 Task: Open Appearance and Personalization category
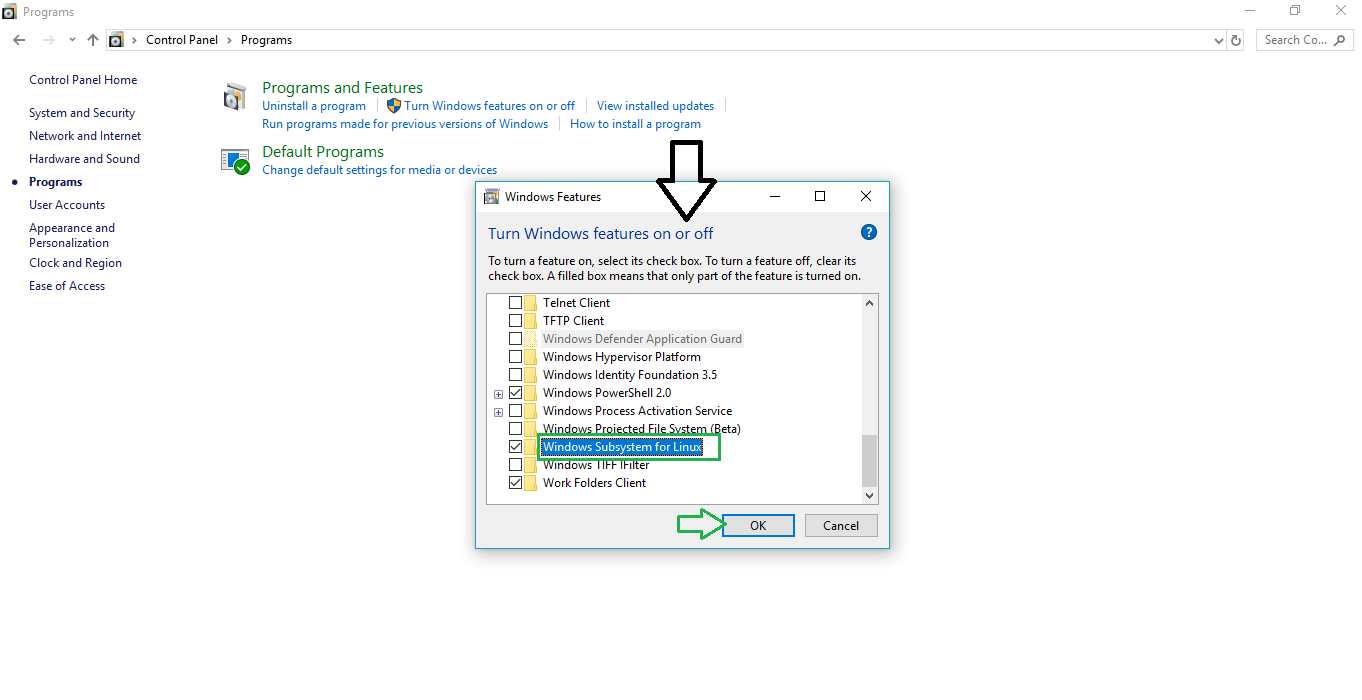click(x=72, y=235)
